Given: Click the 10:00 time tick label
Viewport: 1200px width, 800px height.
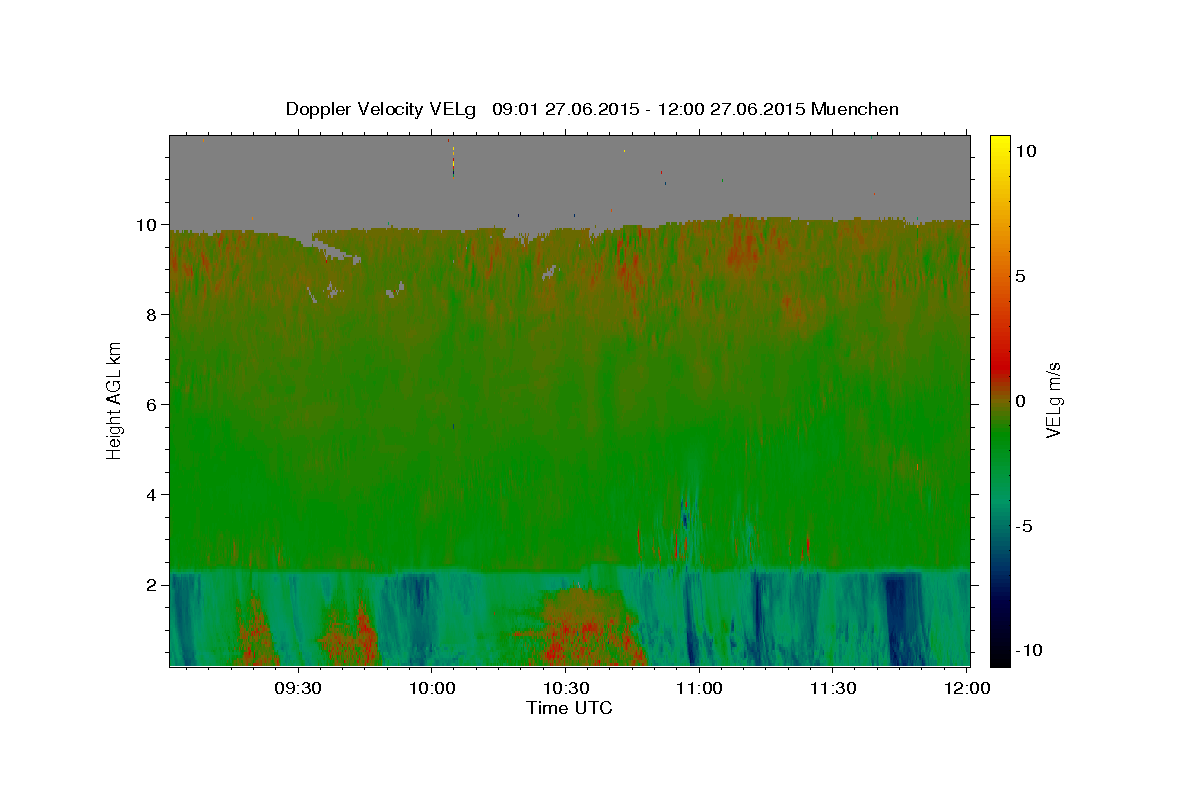Looking at the screenshot, I should tap(432, 688).
